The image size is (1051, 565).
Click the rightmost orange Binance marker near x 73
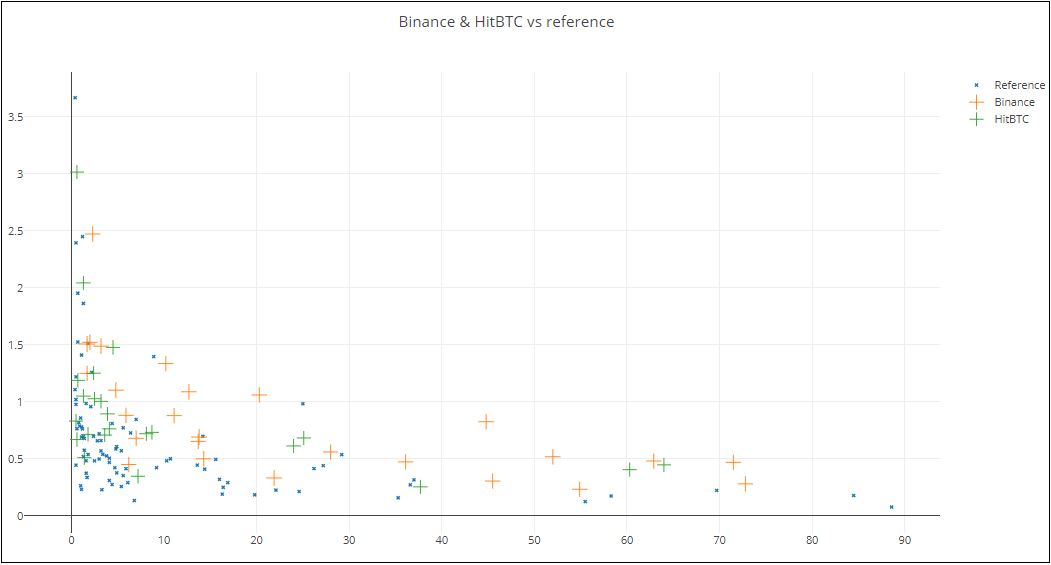tap(745, 483)
